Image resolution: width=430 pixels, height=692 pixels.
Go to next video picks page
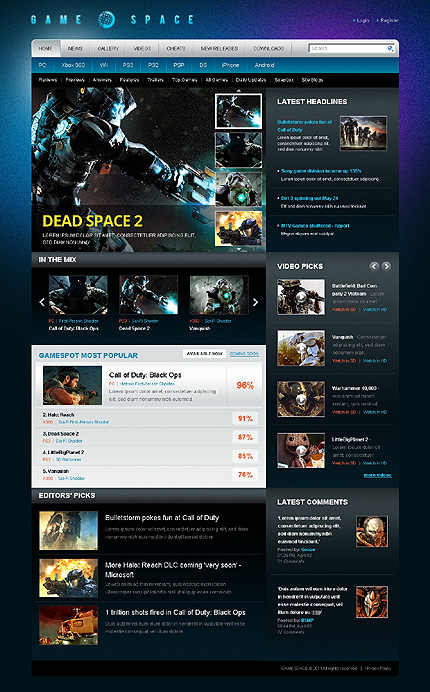coord(386,266)
